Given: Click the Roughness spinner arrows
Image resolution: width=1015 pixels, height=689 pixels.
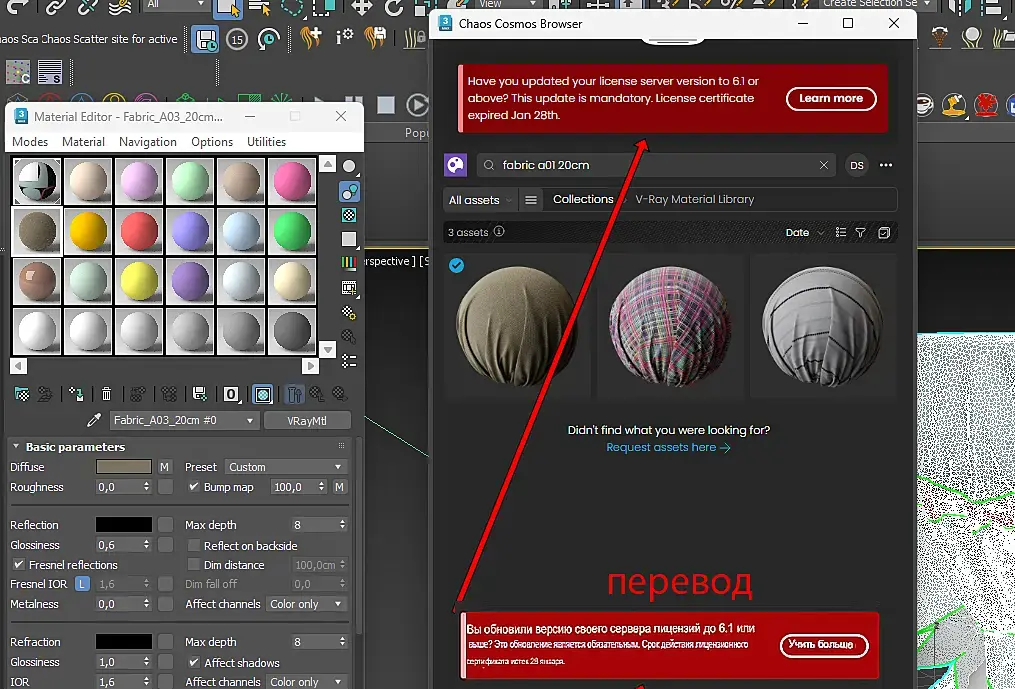Looking at the screenshot, I should pos(147,486).
